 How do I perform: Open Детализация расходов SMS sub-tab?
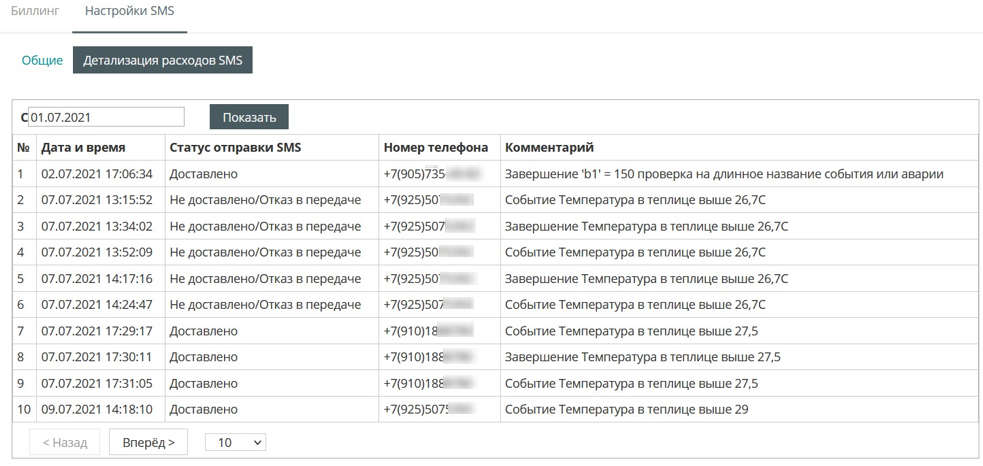click(x=163, y=60)
